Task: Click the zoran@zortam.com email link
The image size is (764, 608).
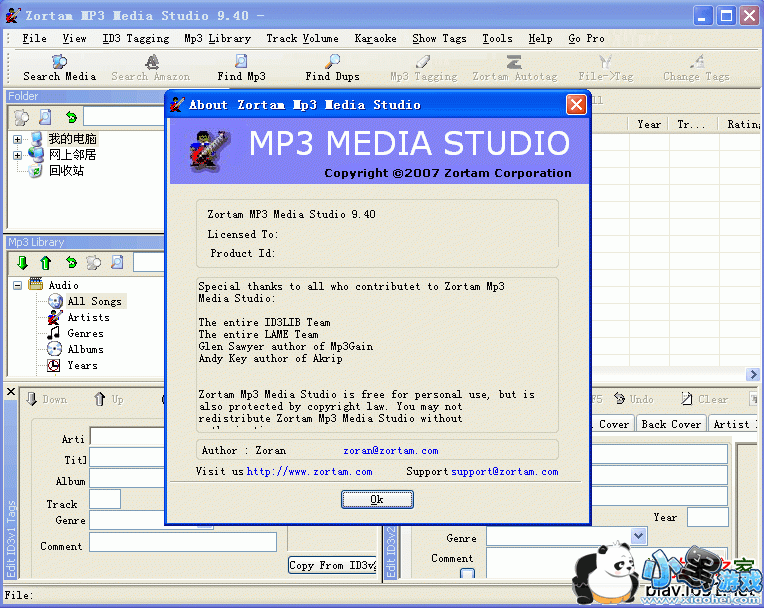Action: point(391,451)
